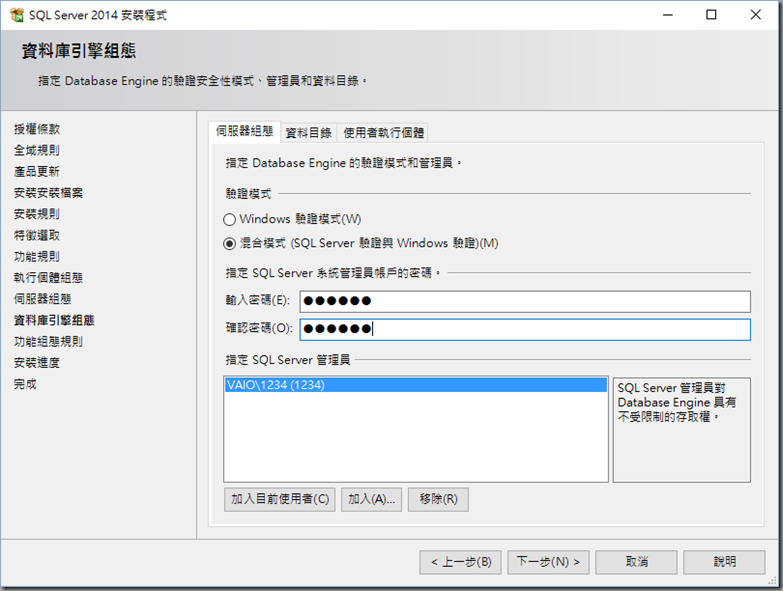Maximize the setup window
The height and width of the screenshot is (591, 783).
711,15
